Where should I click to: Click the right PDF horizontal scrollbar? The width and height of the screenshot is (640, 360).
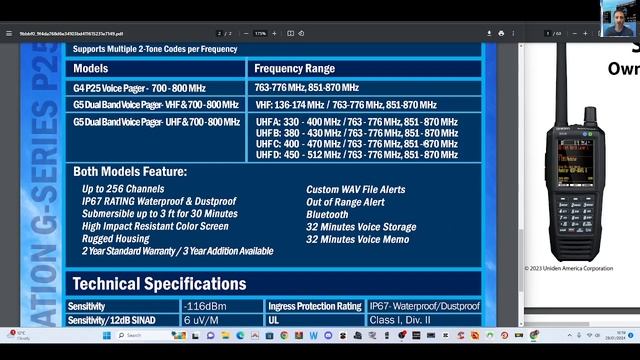coord(557,324)
